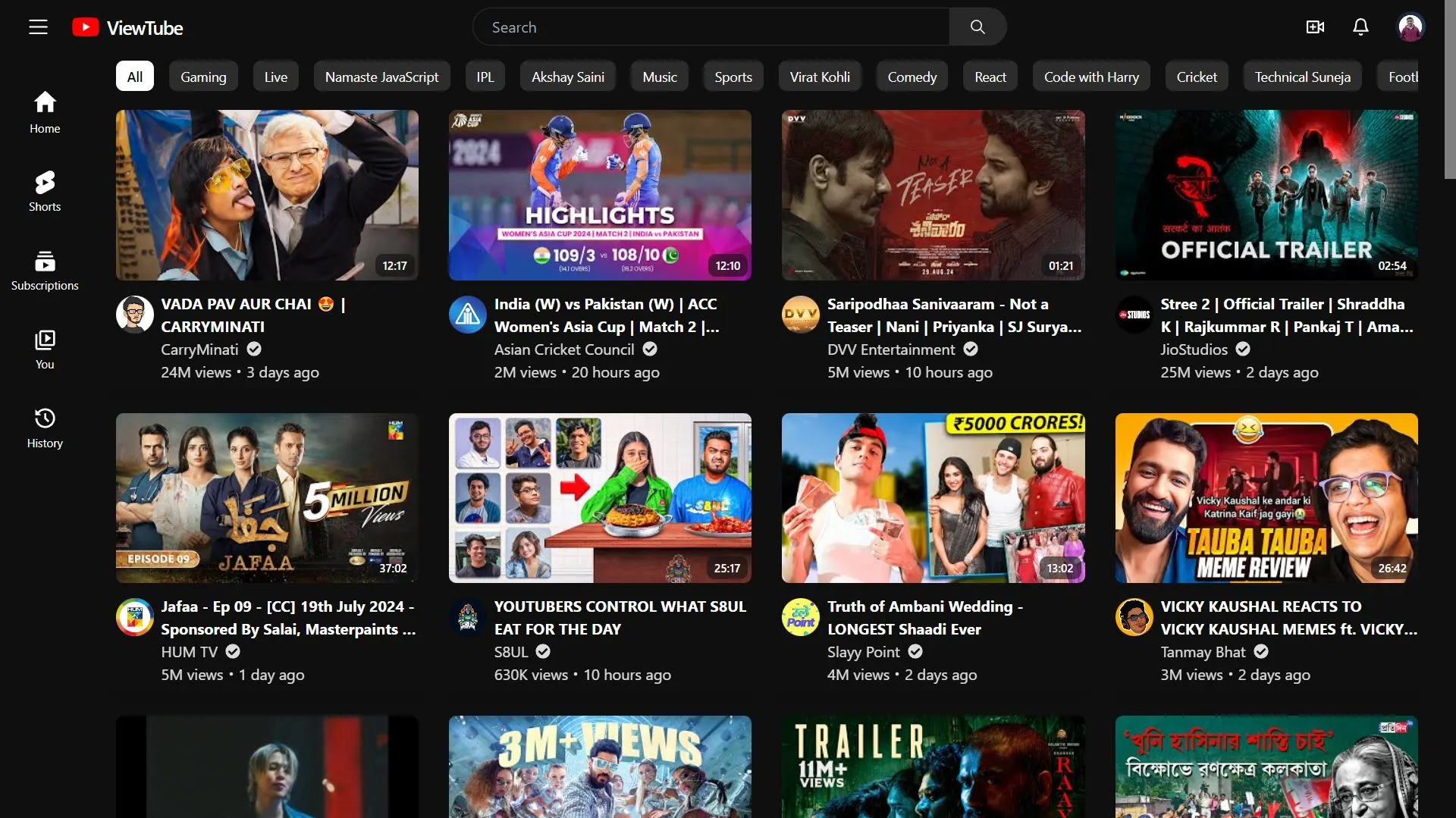Select the Live filter chip
Viewport: 1456px width, 818px height.
coord(276,77)
